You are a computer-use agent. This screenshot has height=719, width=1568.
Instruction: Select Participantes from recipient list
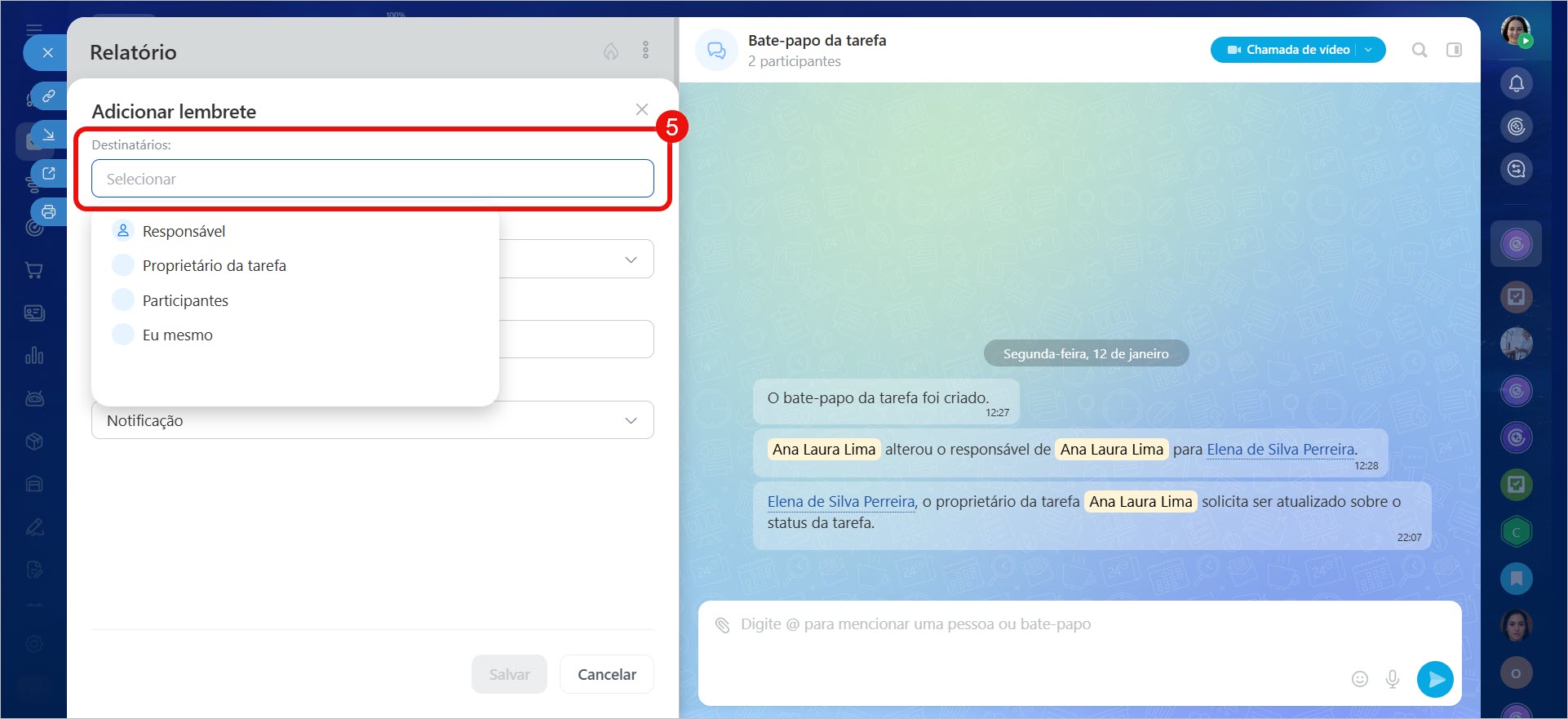[x=185, y=301]
